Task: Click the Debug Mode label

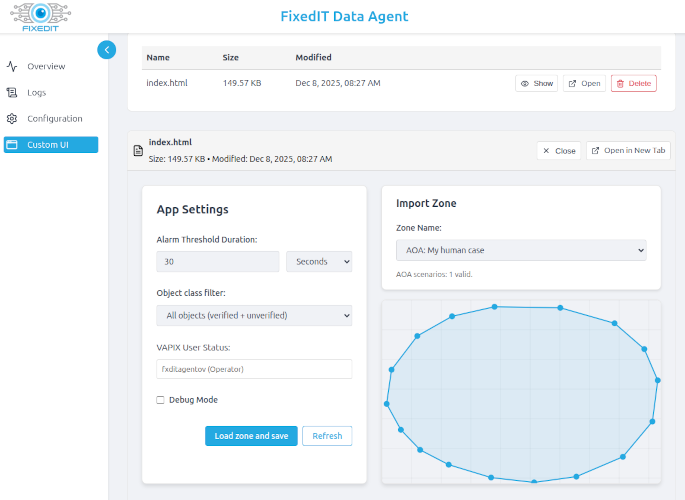Action: tap(193, 400)
